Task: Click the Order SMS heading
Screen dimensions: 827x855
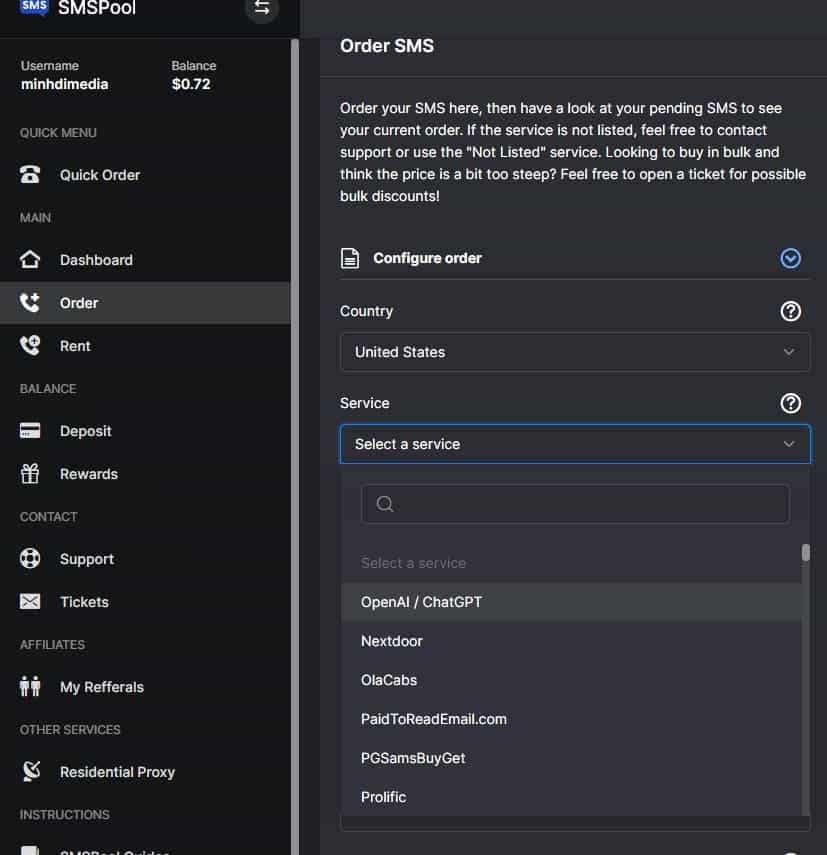Action: 387,46
